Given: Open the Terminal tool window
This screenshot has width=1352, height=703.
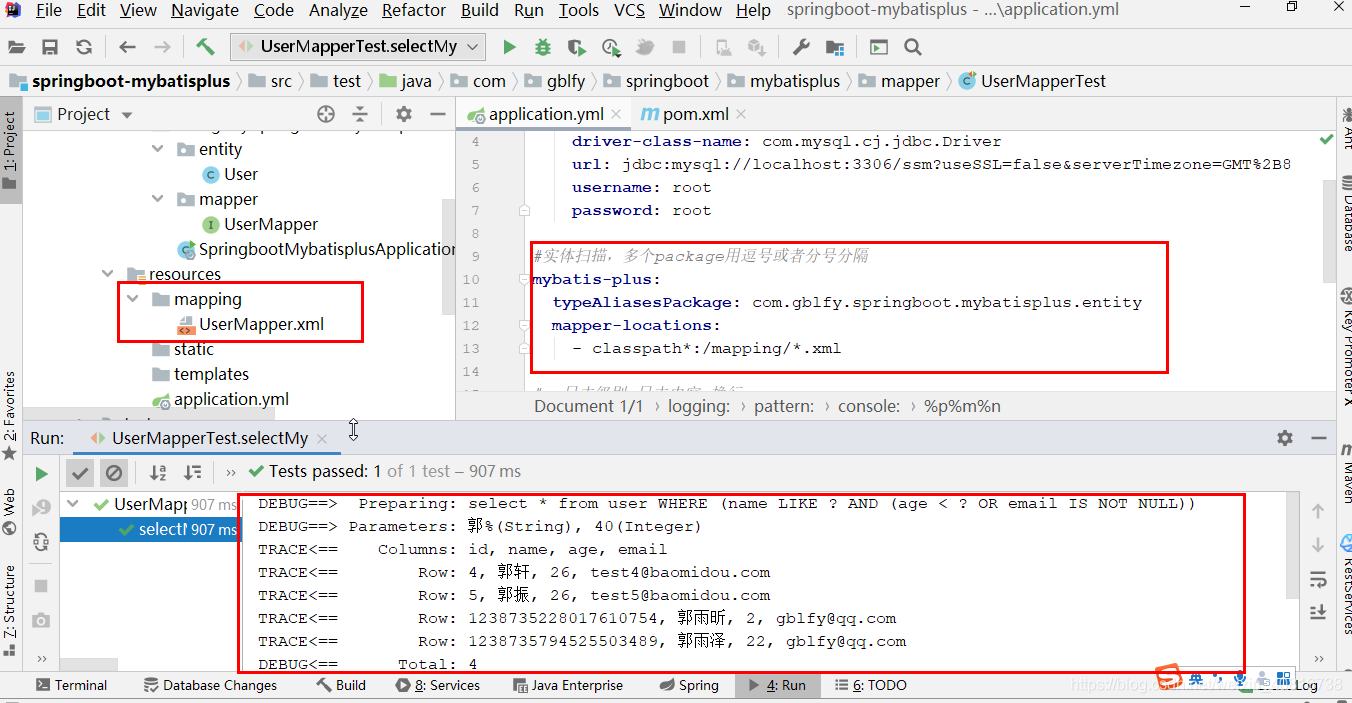Looking at the screenshot, I should click(x=72, y=684).
